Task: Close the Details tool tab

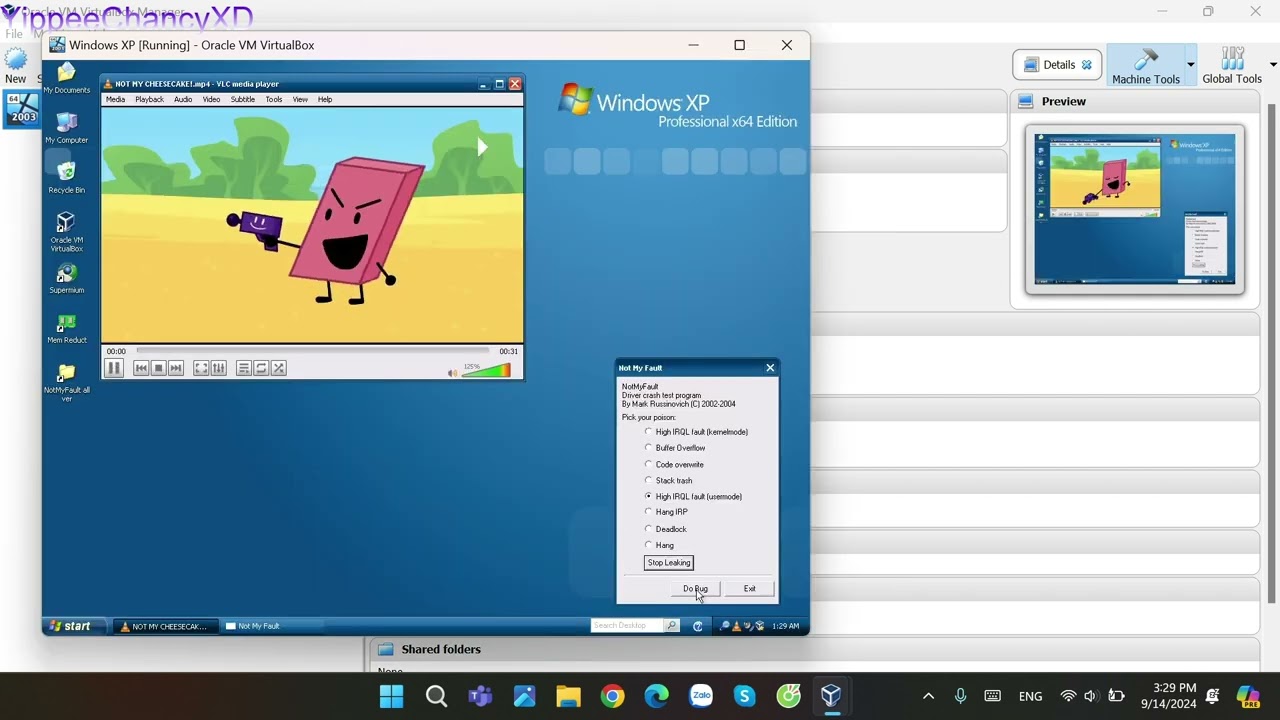Action: pos(1087,65)
